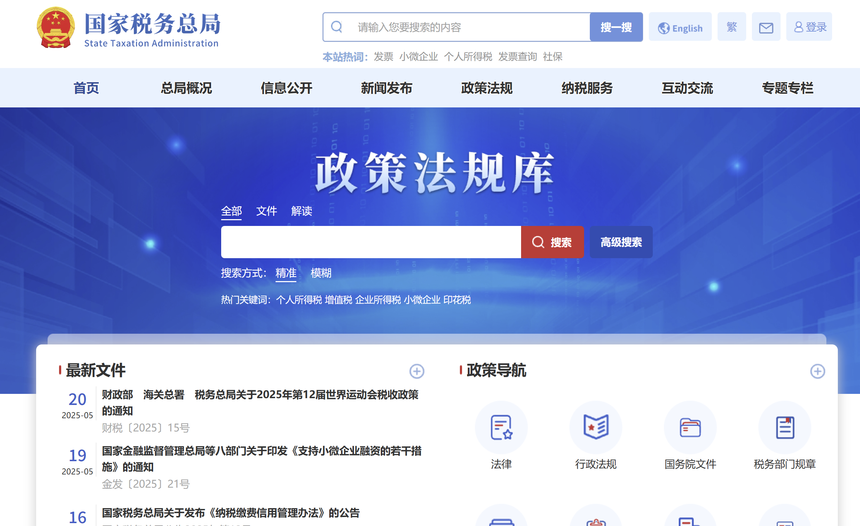Select the 解读 search scope tab
This screenshot has height=526, width=860.
point(302,211)
